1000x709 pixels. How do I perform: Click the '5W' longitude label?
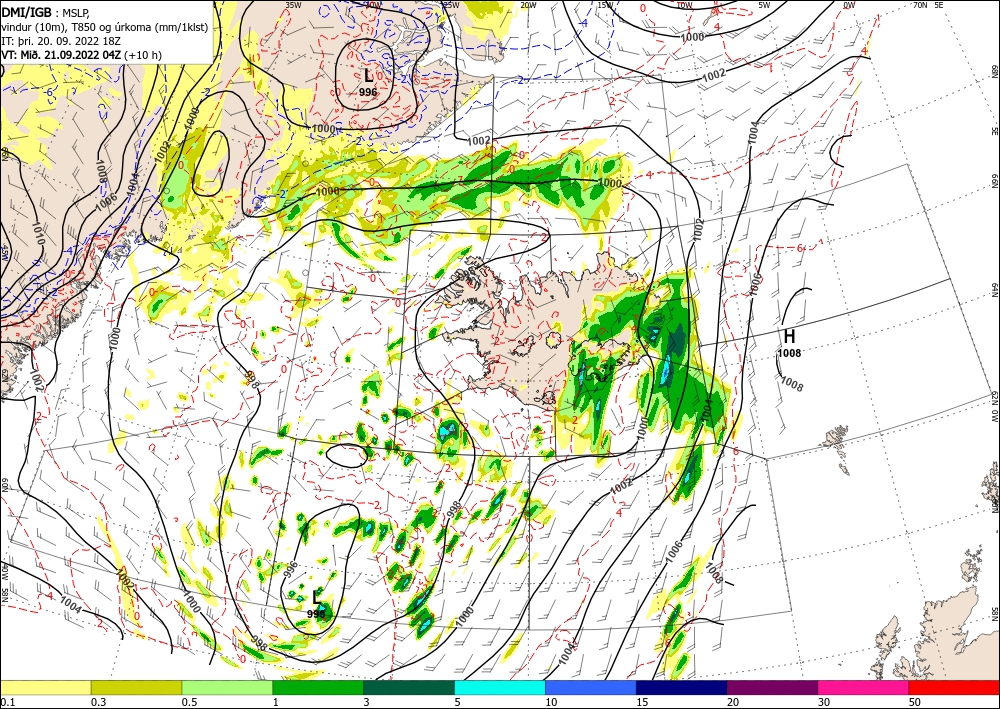click(764, 5)
